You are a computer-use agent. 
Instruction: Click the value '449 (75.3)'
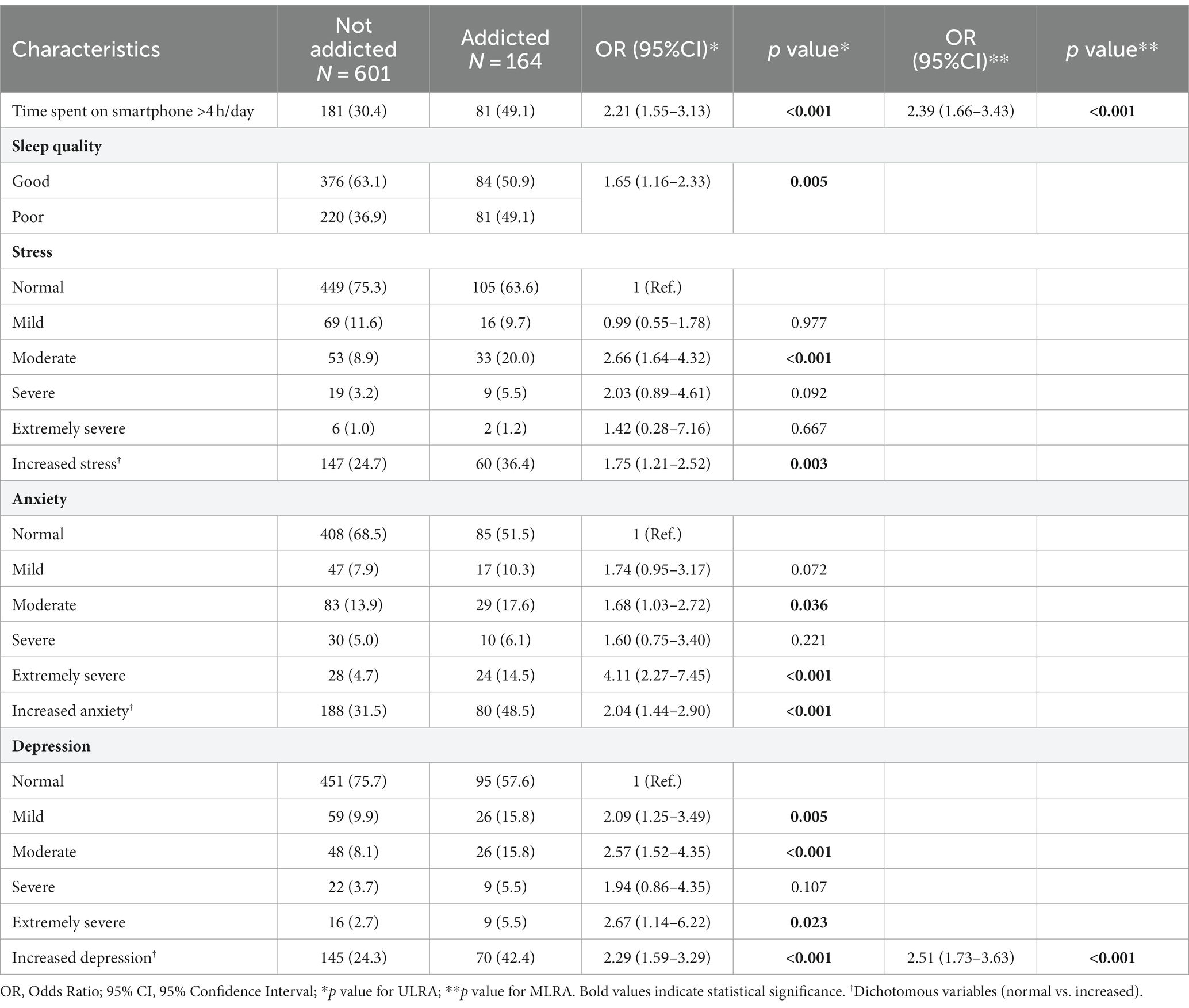coord(353,288)
